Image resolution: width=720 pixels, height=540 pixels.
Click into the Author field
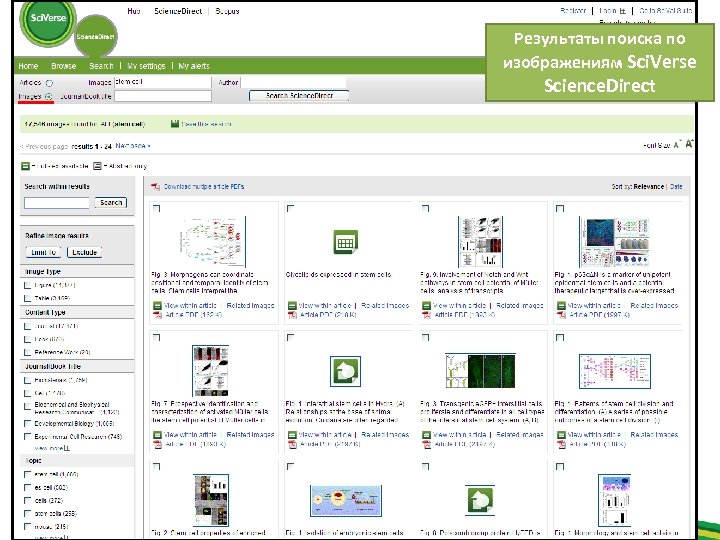click(293, 82)
